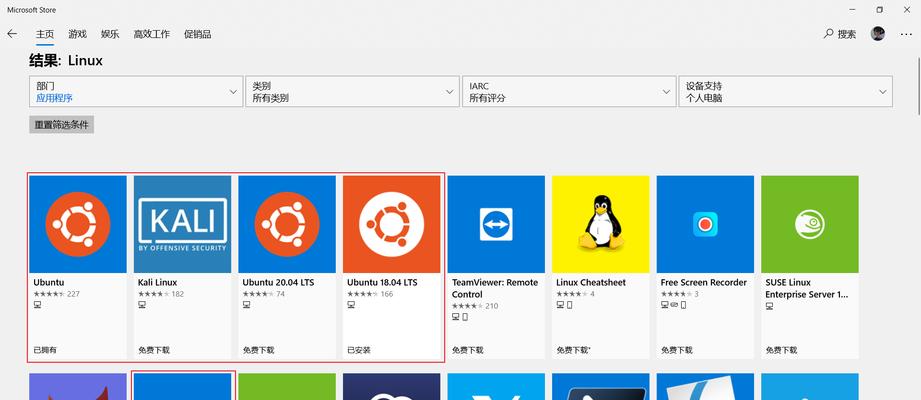Click the Linux Cheatsheet title
Image resolution: width=921 pixels, height=400 pixels.
pyautogui.click(x=593, y=283)
